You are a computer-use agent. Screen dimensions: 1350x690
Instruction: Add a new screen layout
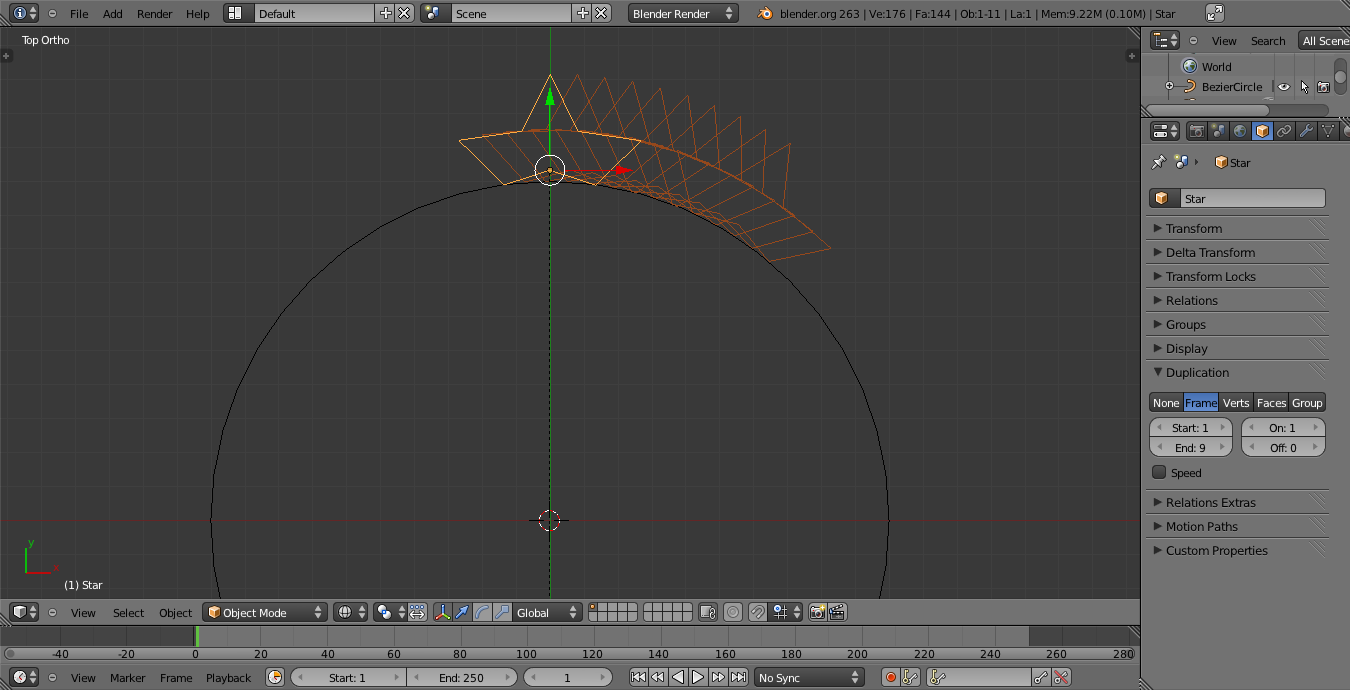pyautogui.click(x=386, y=13)
